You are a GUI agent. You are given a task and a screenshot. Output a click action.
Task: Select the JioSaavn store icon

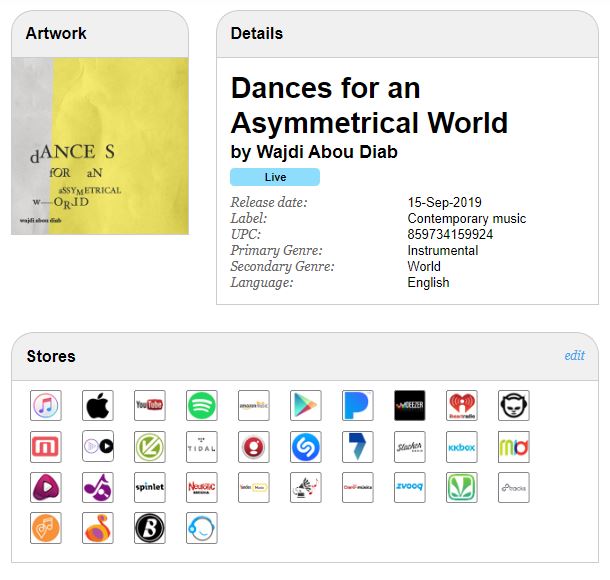tap(462, 487)
